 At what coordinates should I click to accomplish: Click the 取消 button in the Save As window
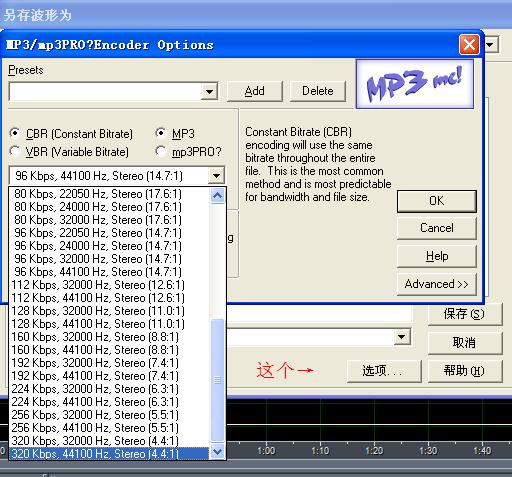[465, 343]
